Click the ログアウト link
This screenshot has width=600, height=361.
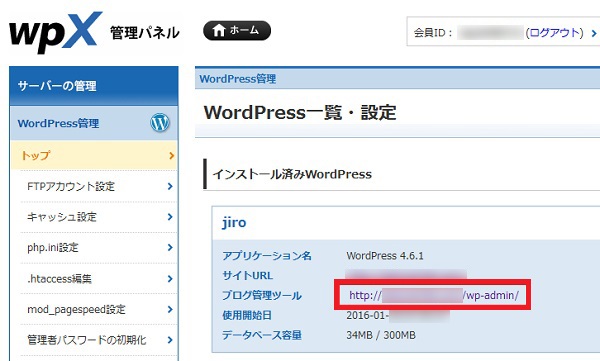pyautogui.click(x=554, y=33)
